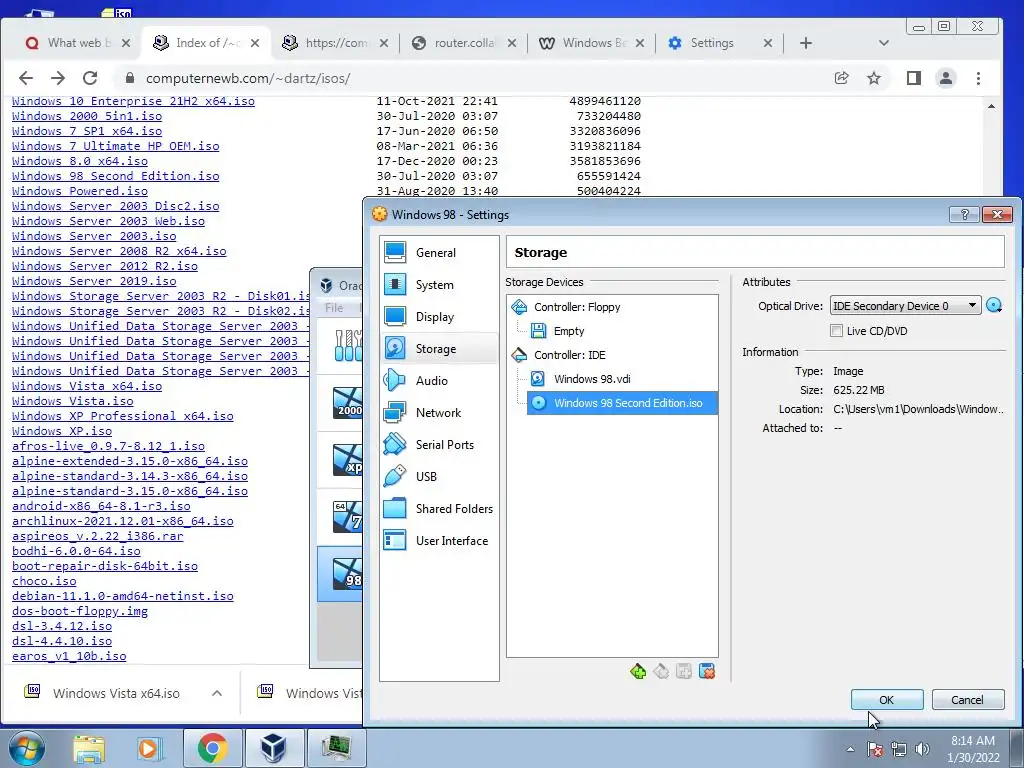
Task: Click Chrome's back arrow
Action: point(25,78)
